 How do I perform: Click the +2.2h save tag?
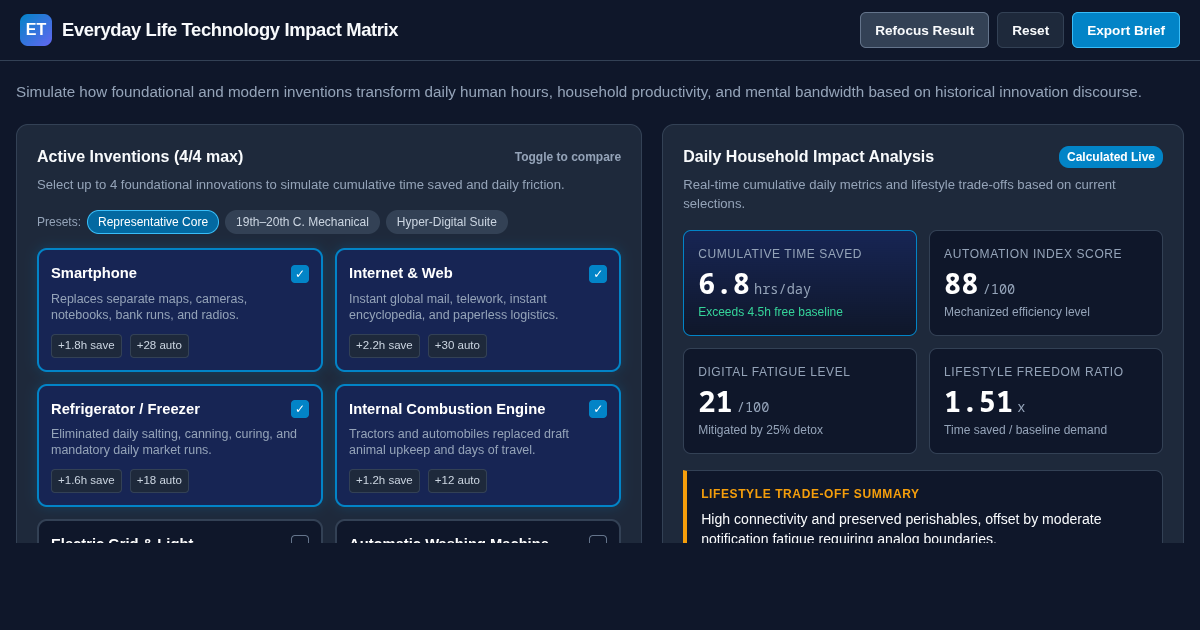tap(384, 346)
